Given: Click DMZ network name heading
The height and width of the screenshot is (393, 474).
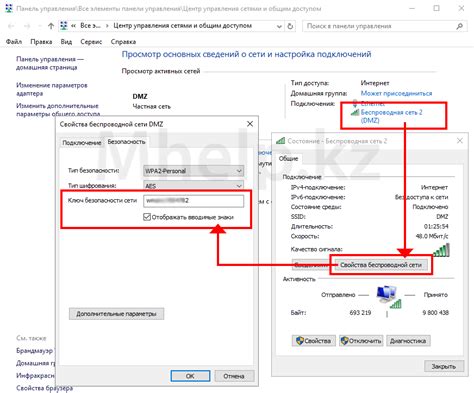Looking at the screenshot, I should pyautogui.click(x=140, y=96).
